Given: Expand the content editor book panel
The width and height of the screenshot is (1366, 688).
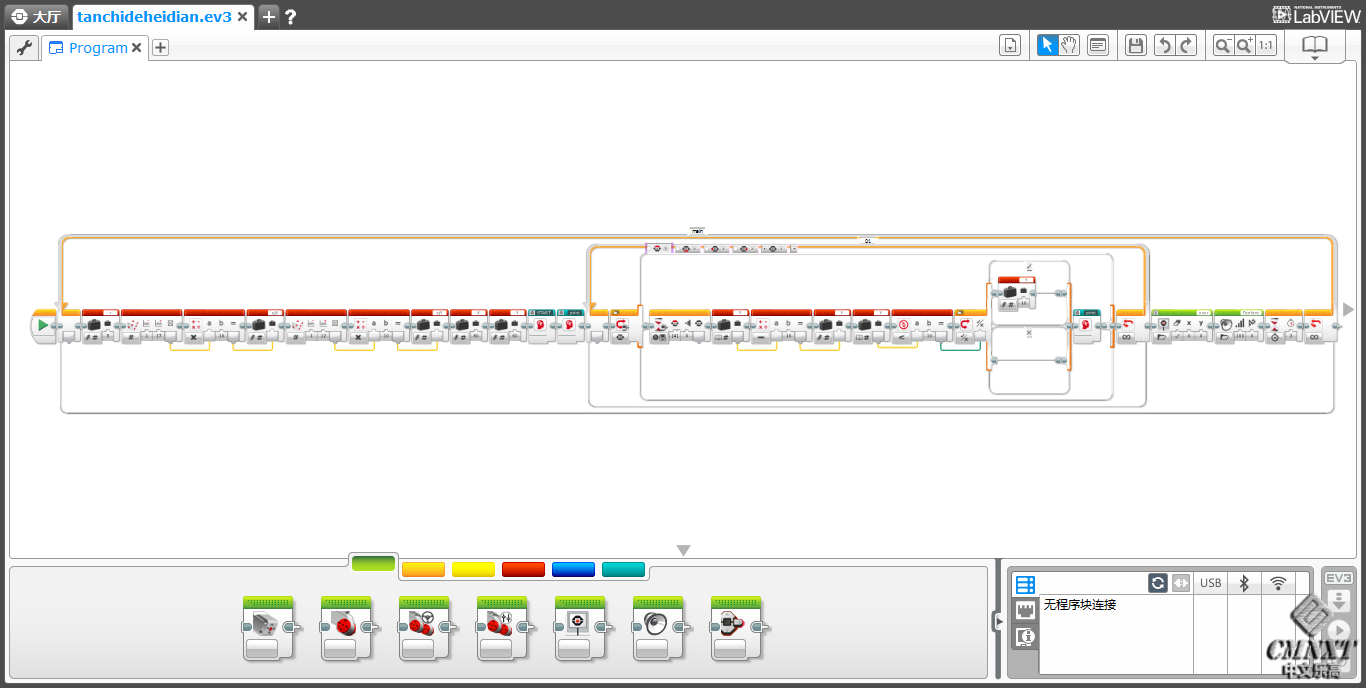Looking at the screenshot, I should coord(1314,47).
